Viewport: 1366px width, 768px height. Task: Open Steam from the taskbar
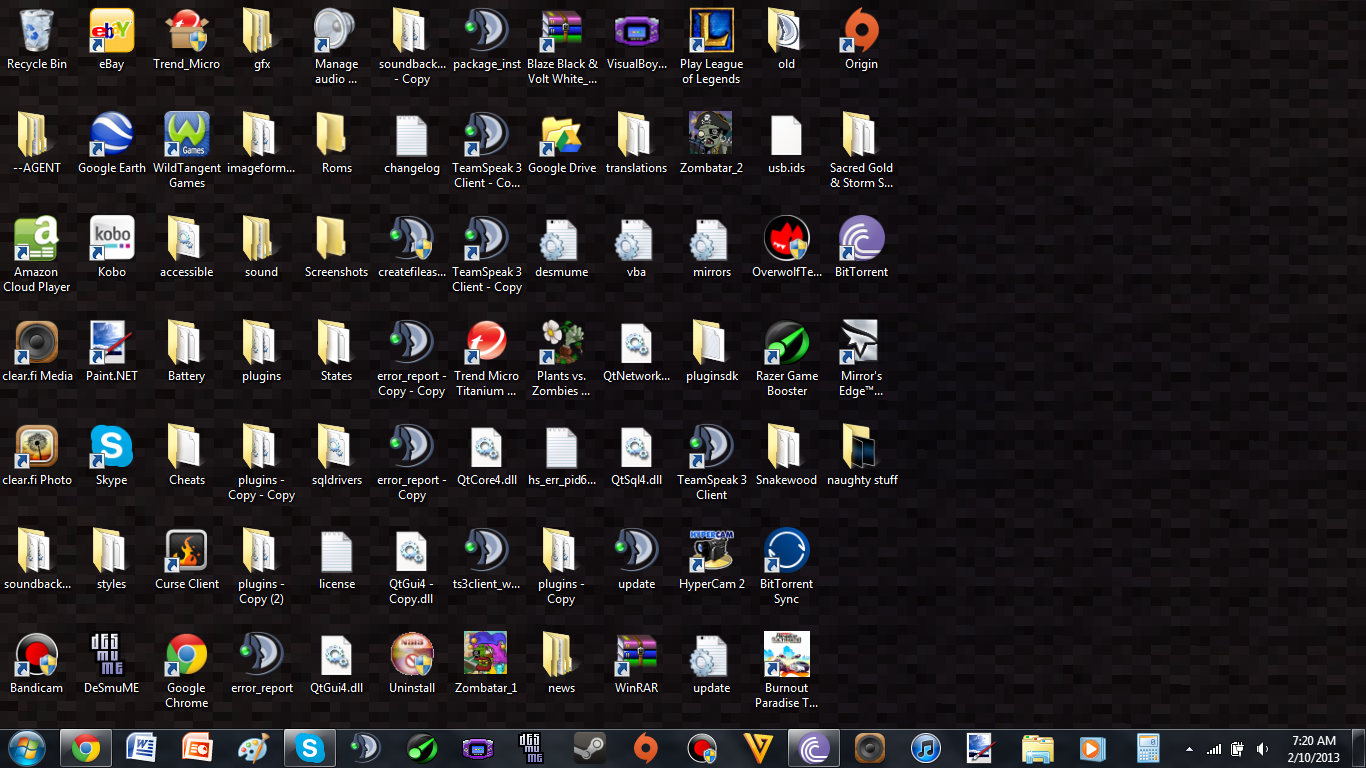tap(589, 748)
